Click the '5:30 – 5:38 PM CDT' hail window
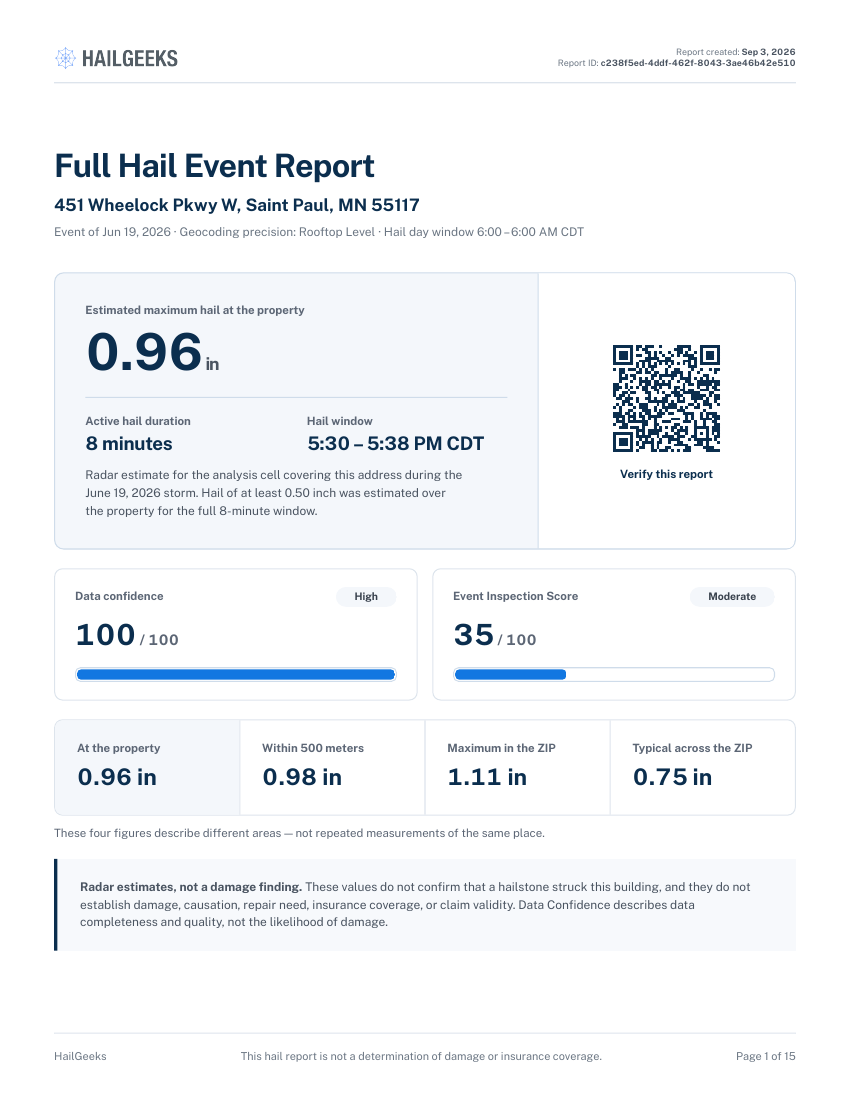The width and height of the screenshot is (850, 1100). pos(396,443)
